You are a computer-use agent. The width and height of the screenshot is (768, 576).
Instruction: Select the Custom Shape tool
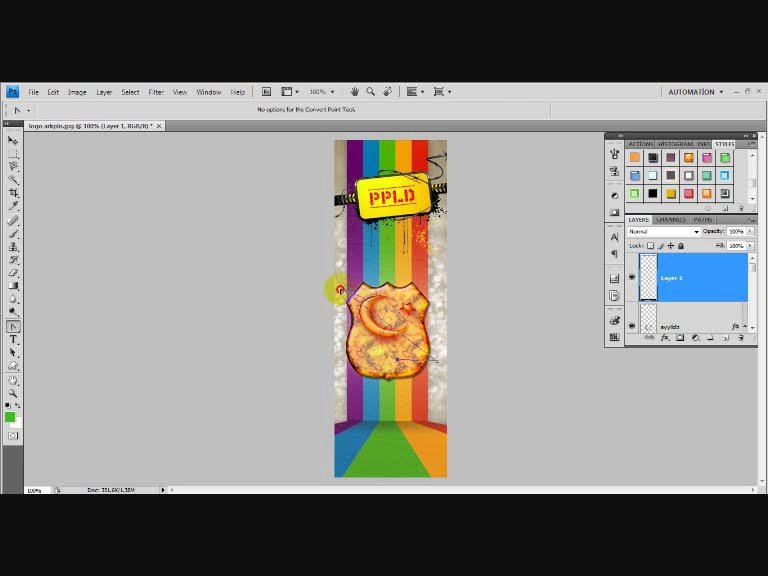13,366
